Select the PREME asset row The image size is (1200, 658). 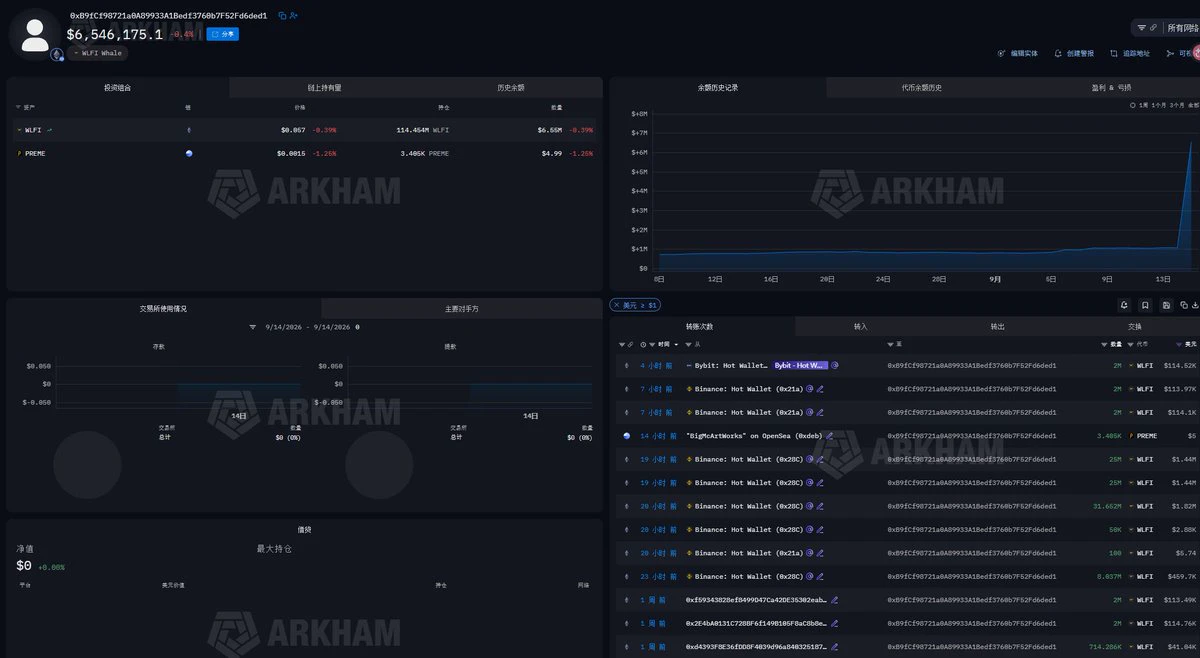(x=305, y=154)
